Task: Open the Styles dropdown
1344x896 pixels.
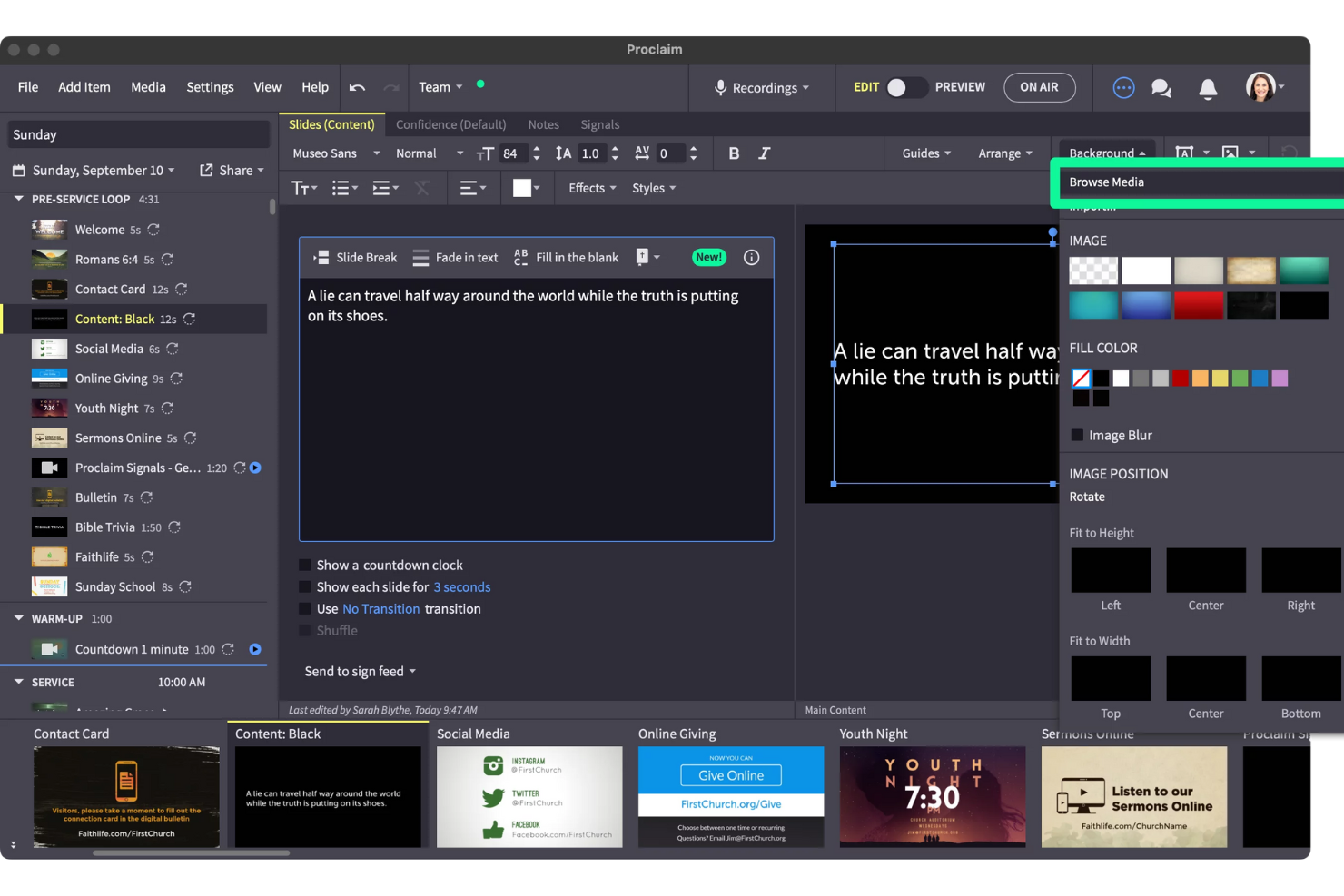Action: [x=654, y=188]
